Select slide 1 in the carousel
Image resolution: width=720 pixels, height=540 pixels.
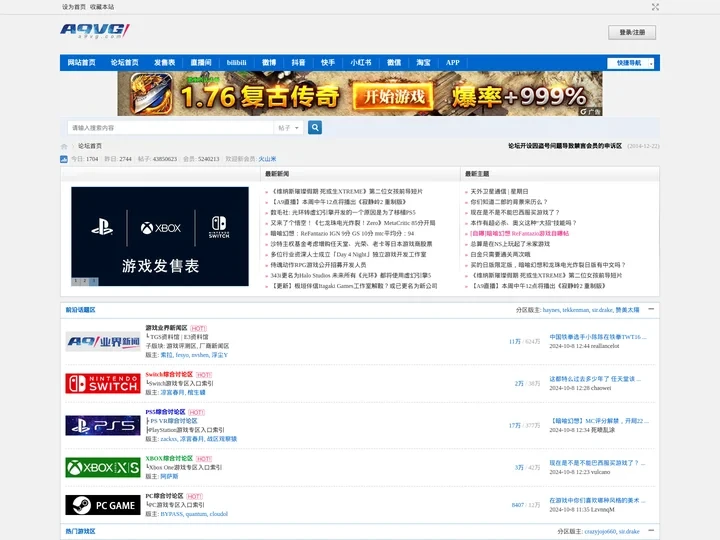tap(76, 281)
